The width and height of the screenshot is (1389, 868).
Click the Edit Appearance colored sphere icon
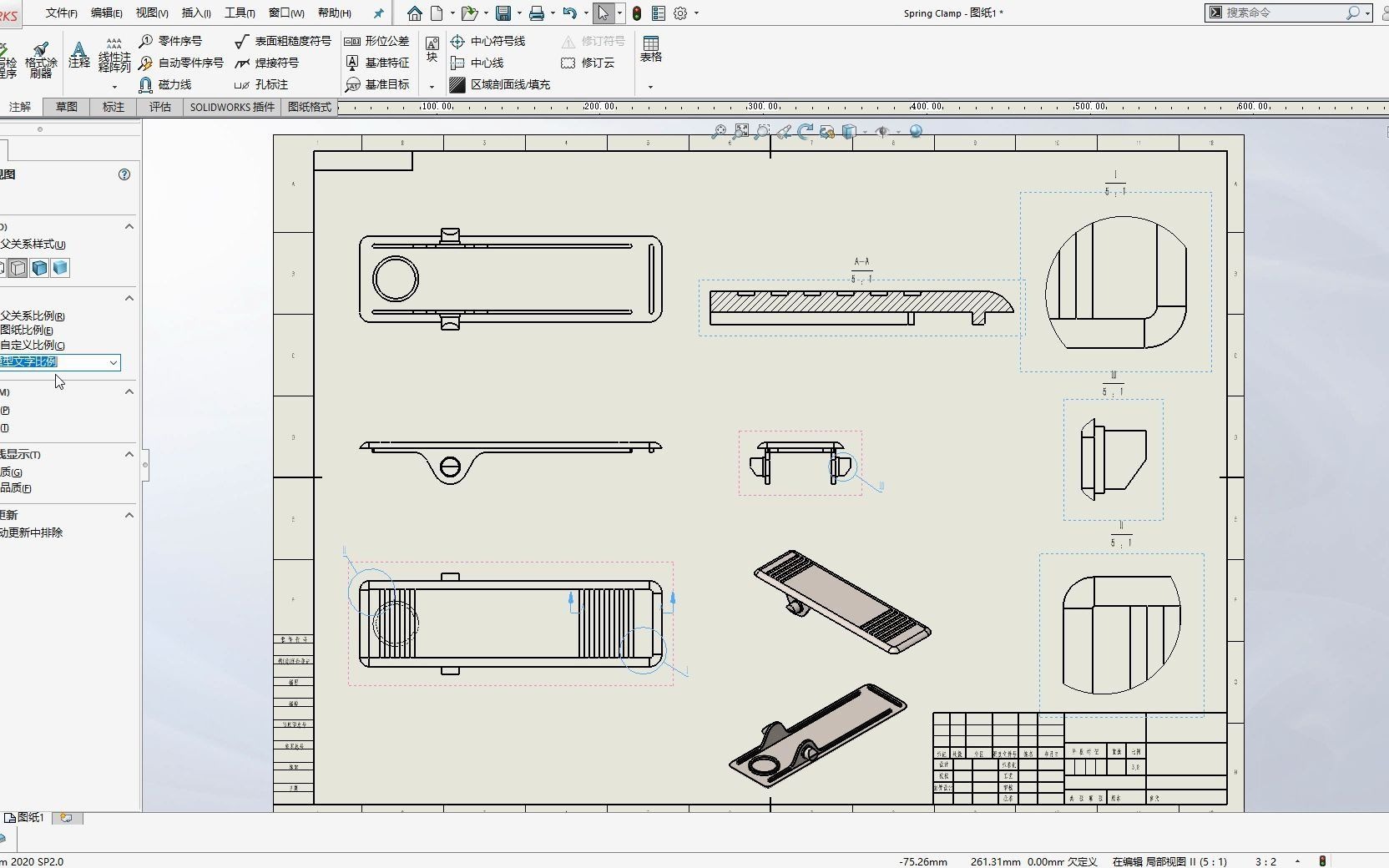pos(916,132)
